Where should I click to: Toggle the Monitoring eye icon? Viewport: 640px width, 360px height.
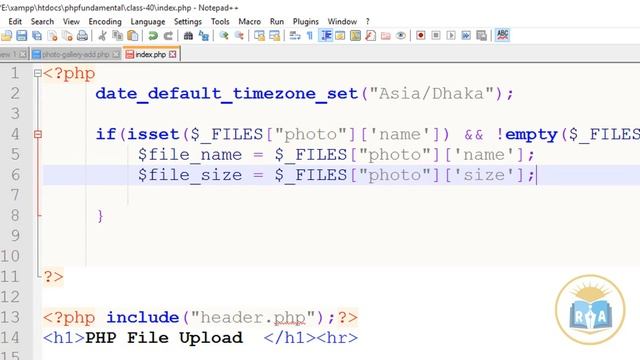click(401, 36)
